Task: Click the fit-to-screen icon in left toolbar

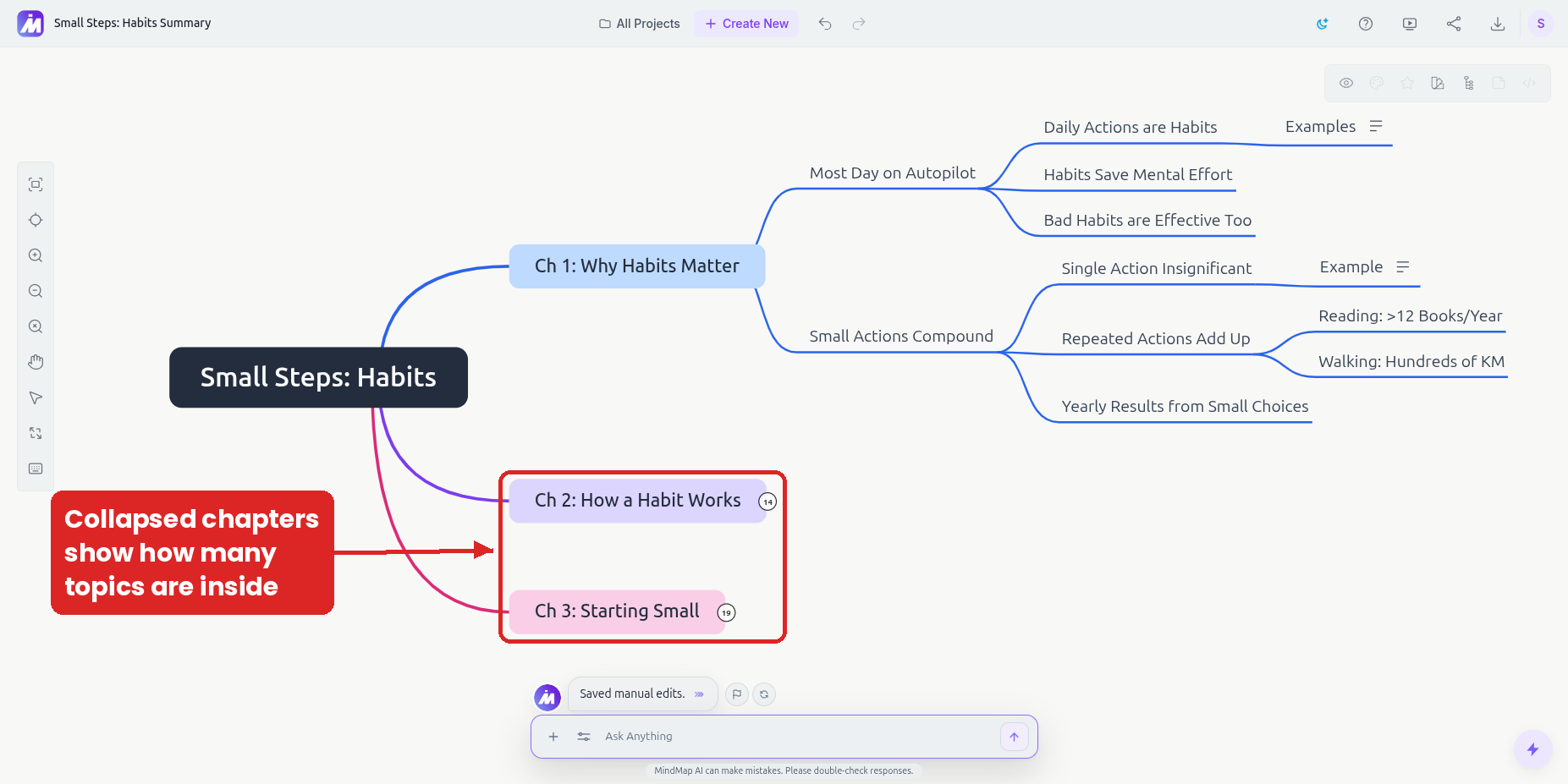Action: pyautogui.click(x=36, y=184)
